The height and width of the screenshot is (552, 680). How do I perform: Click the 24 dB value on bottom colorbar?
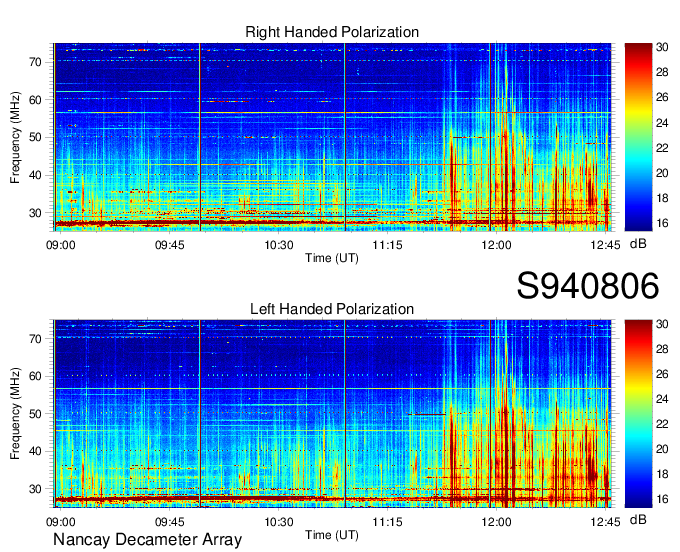(x=662, y=399)
